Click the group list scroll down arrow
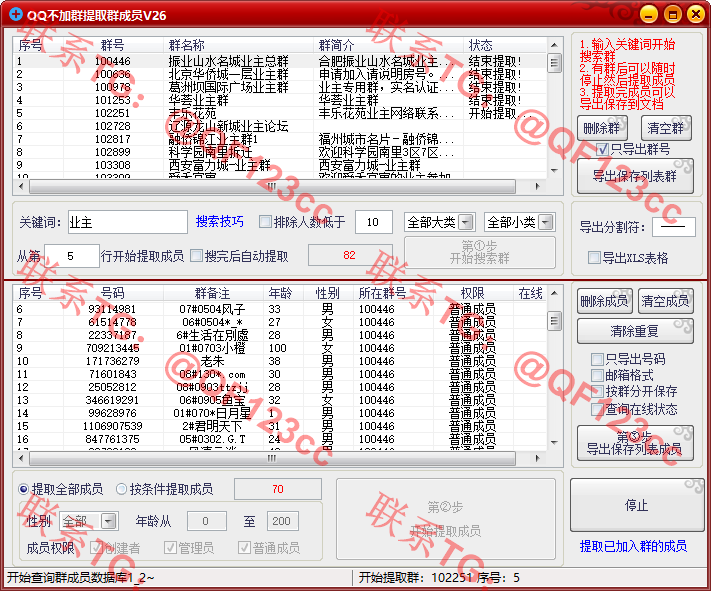This screenshot has height=591, width=711. 554,171
